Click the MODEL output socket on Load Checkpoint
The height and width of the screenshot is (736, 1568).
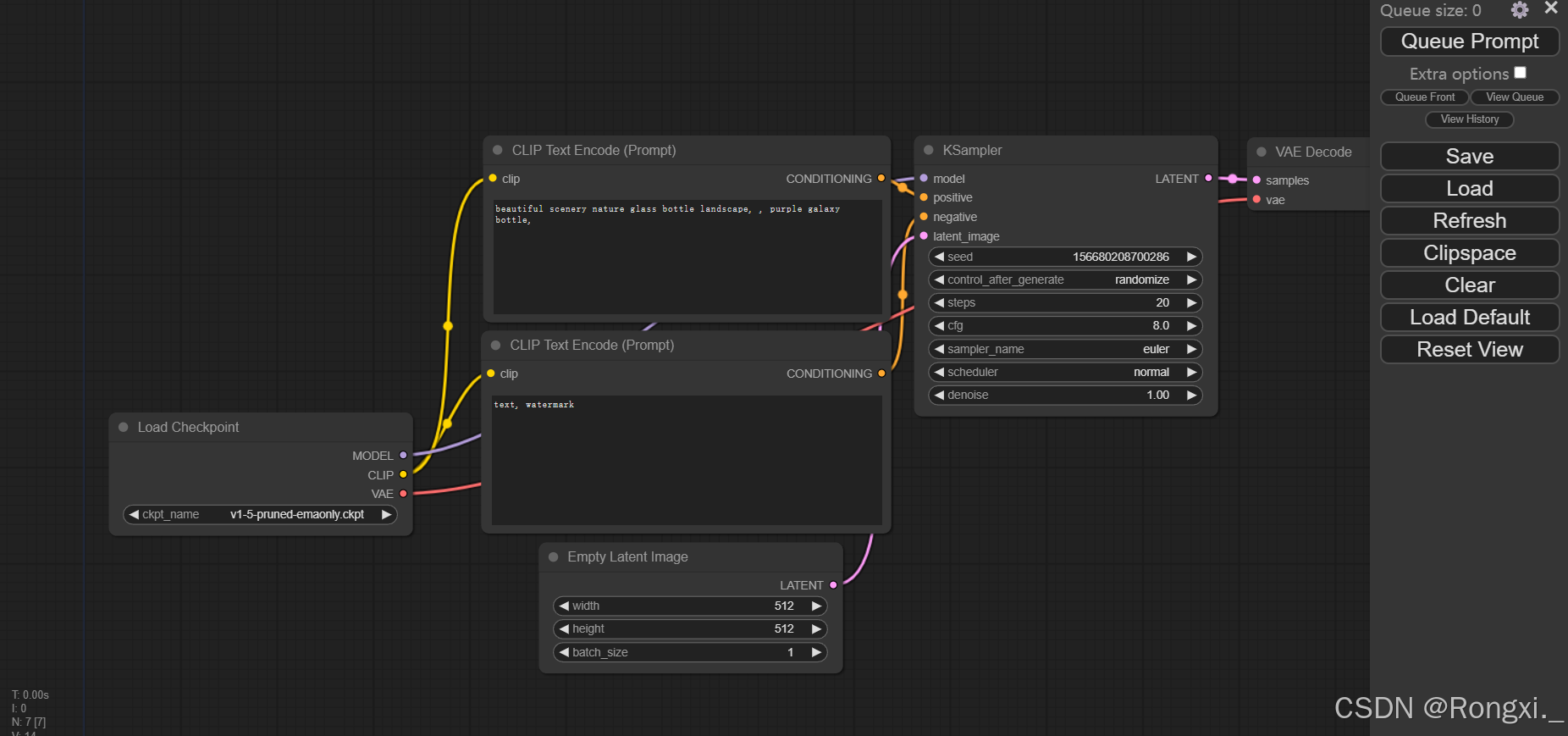tap(403, 456)
